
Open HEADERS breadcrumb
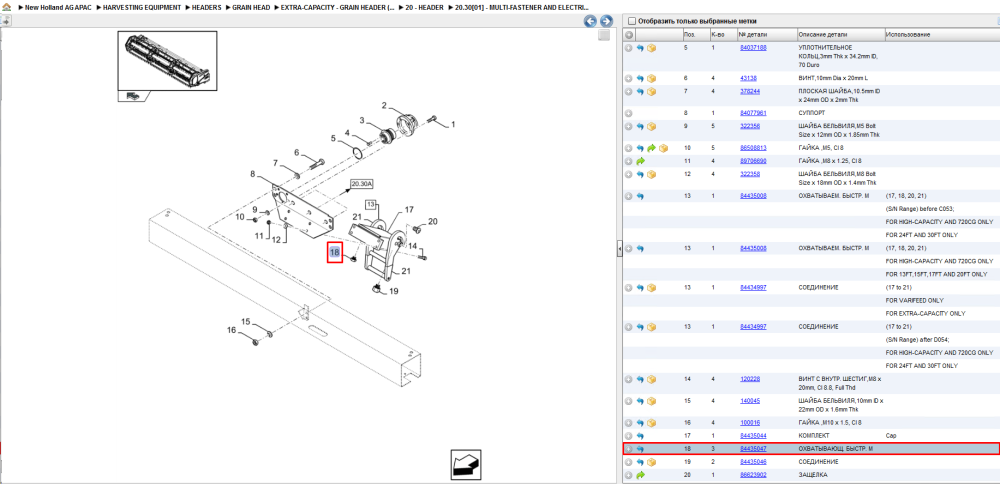[207, 7]
